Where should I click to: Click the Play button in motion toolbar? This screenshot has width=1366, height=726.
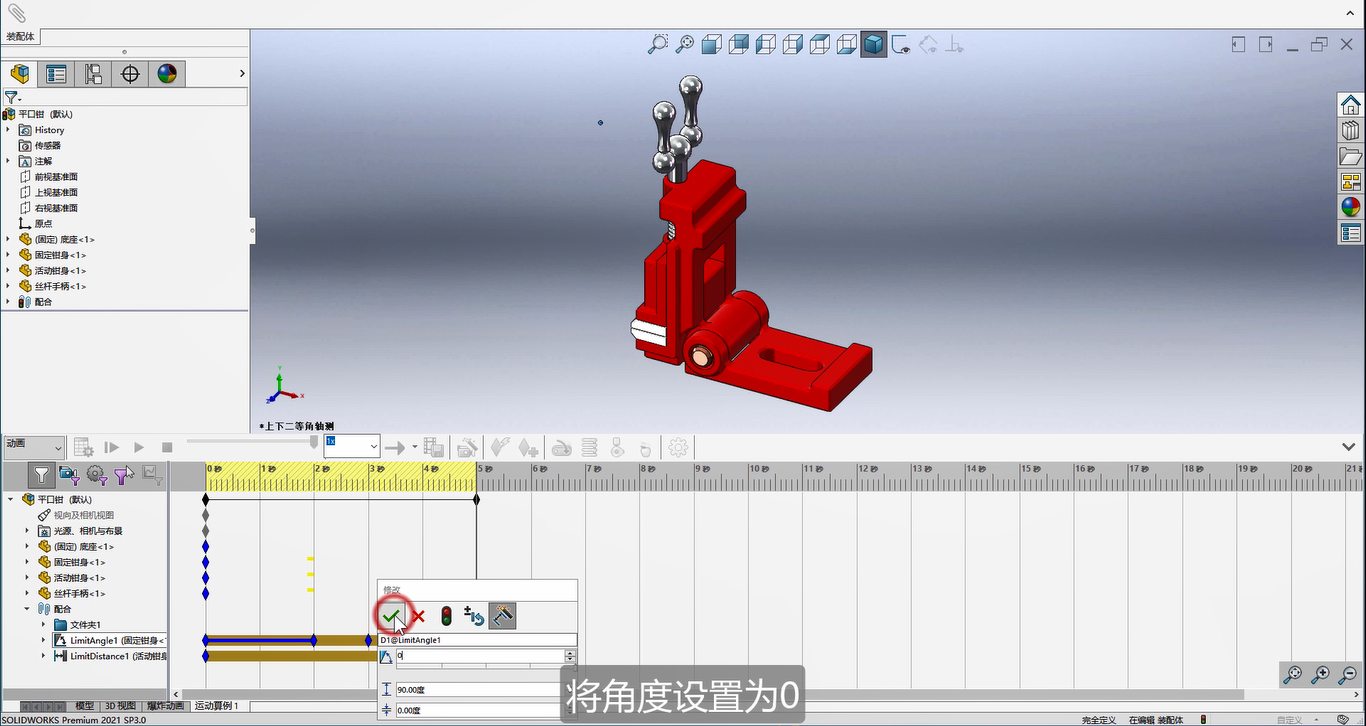[139, 447]
